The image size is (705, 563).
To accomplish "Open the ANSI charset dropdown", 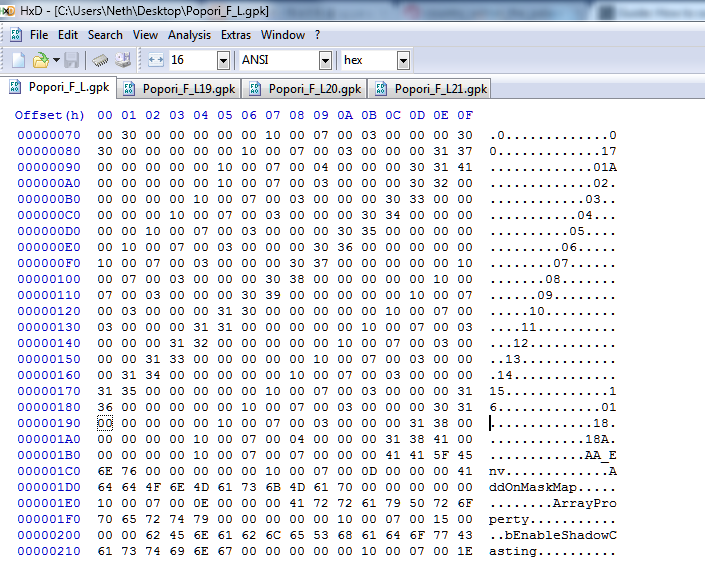I will [326, 61].
